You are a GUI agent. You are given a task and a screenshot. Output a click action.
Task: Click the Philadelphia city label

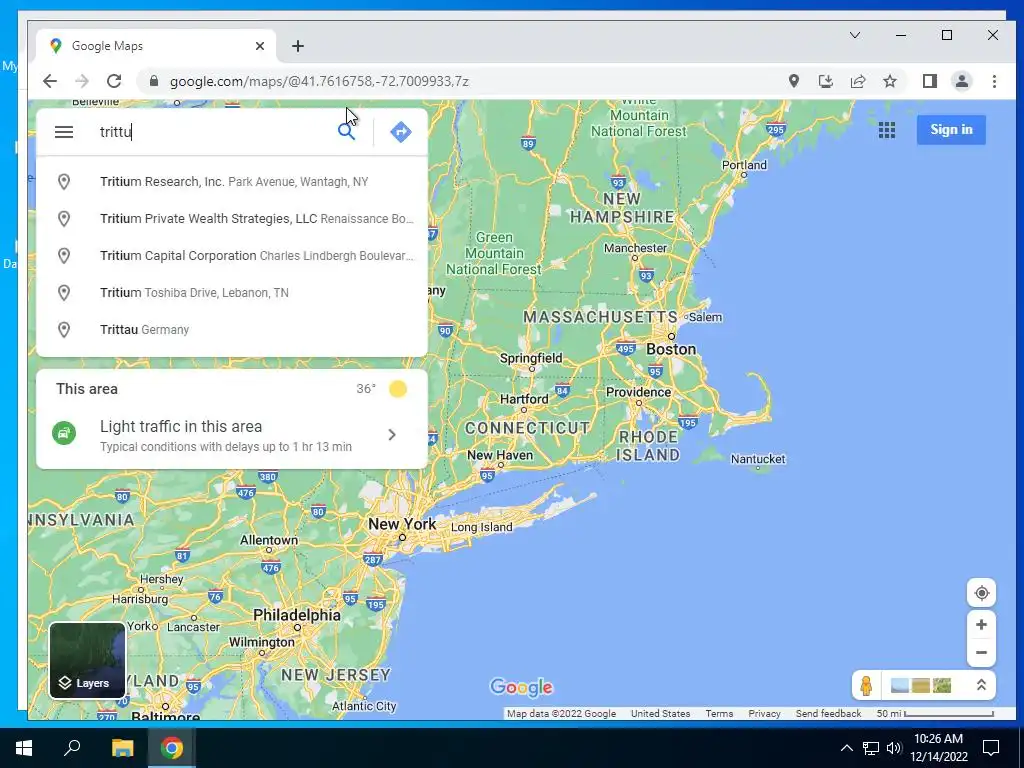[x=296, y=615]
